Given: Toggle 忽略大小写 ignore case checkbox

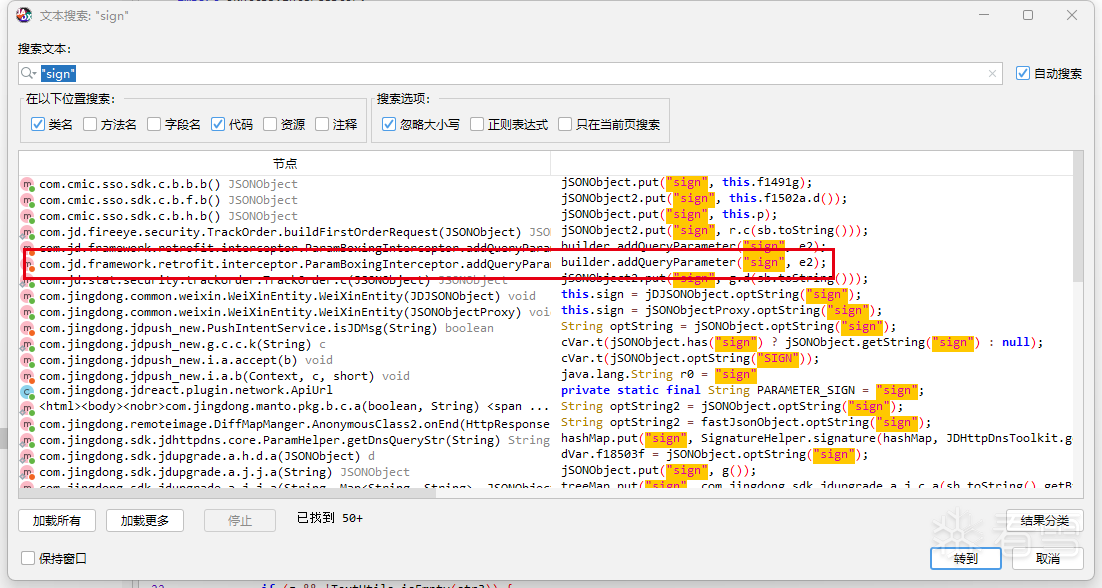Looking at the screenshot, I should [x=389, y=124].
